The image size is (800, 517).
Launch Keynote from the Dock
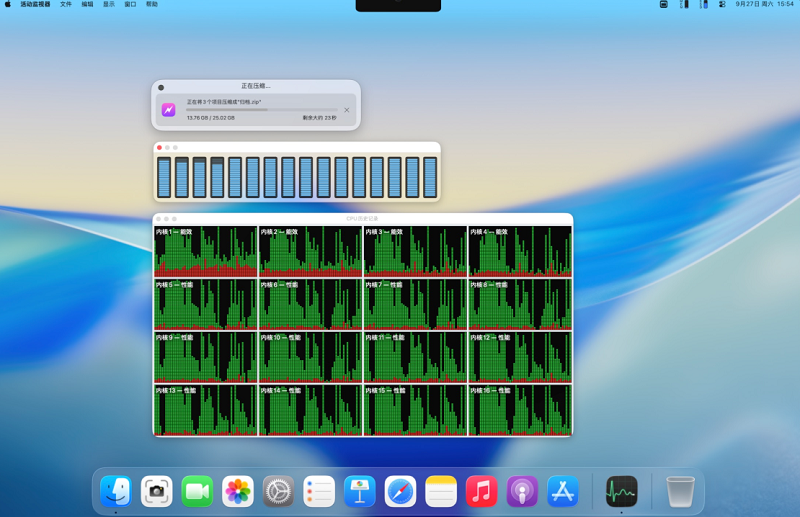(x=360, y=491)
